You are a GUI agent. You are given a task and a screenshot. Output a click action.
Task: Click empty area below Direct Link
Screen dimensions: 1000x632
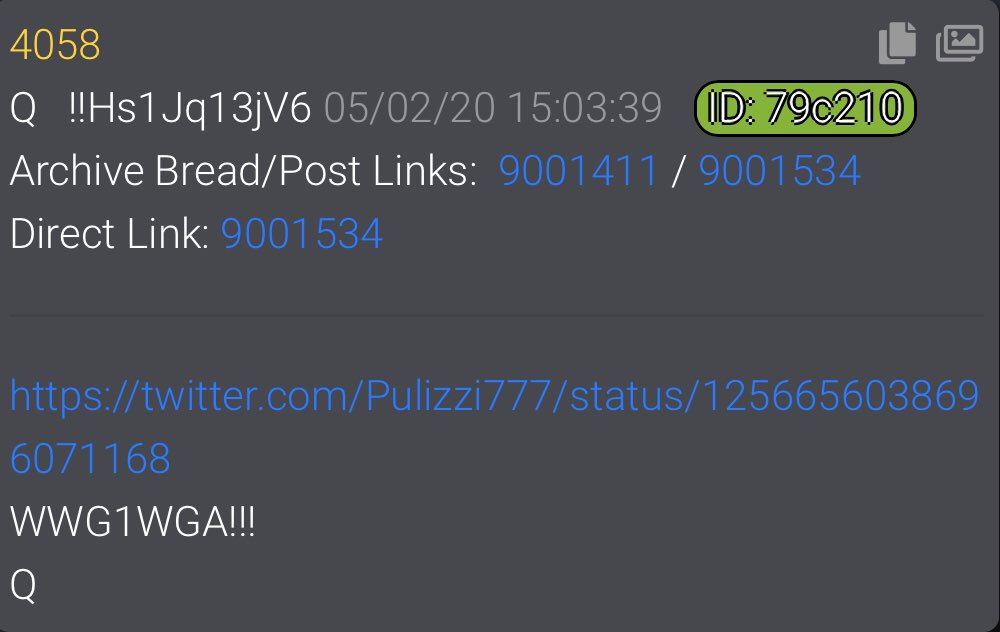coord(497,281)
